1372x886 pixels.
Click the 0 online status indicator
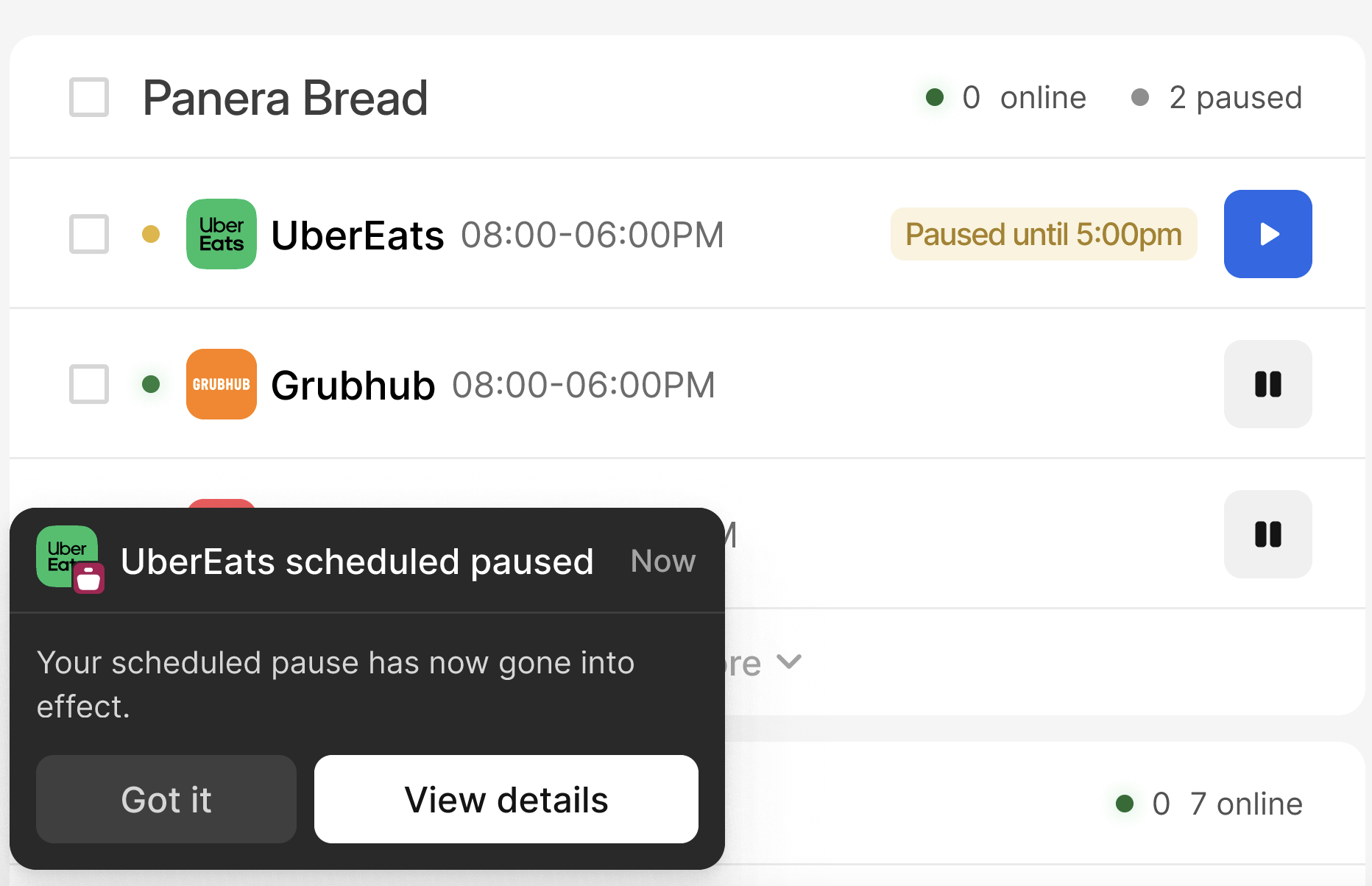pos(1005,97)
